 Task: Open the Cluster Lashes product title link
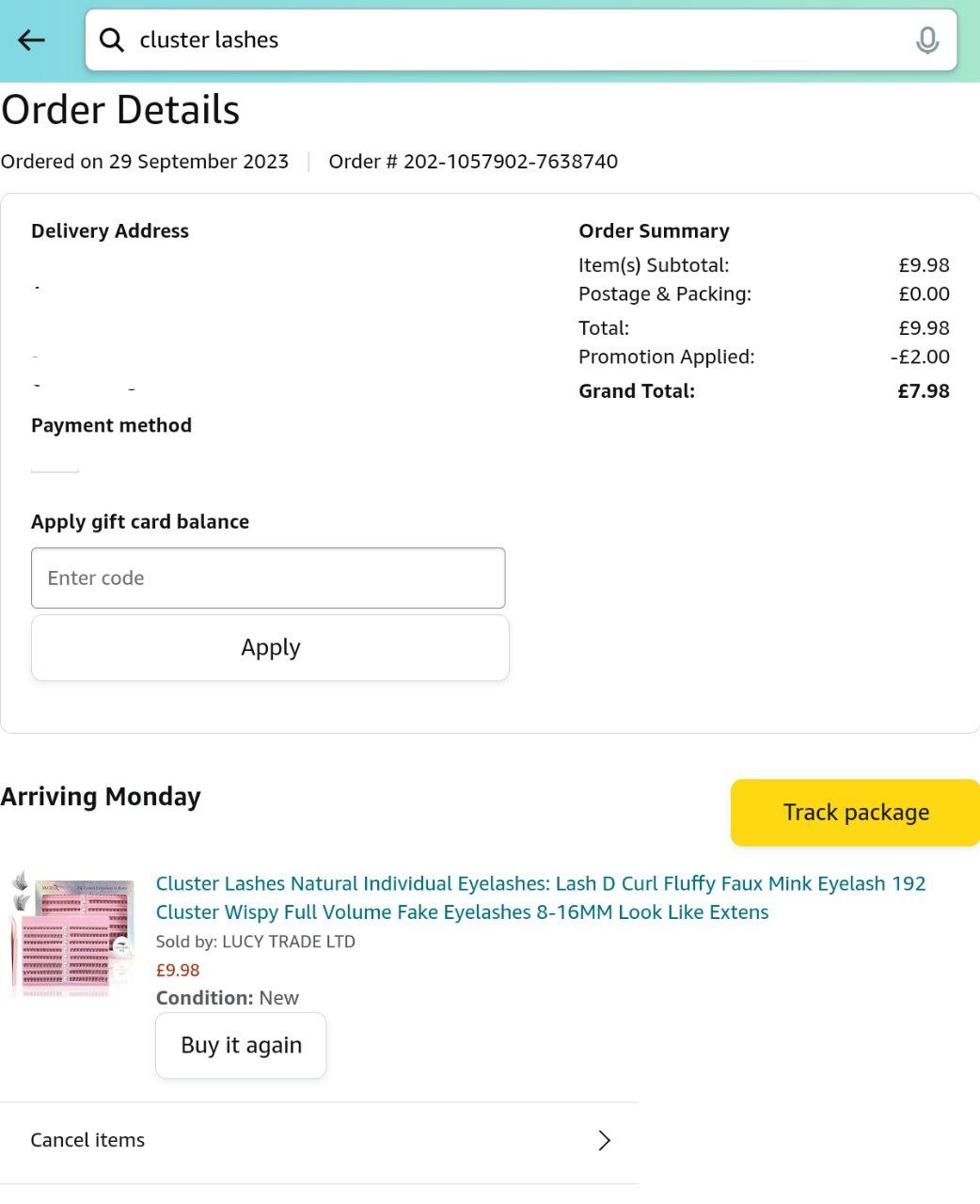[540, 897]
